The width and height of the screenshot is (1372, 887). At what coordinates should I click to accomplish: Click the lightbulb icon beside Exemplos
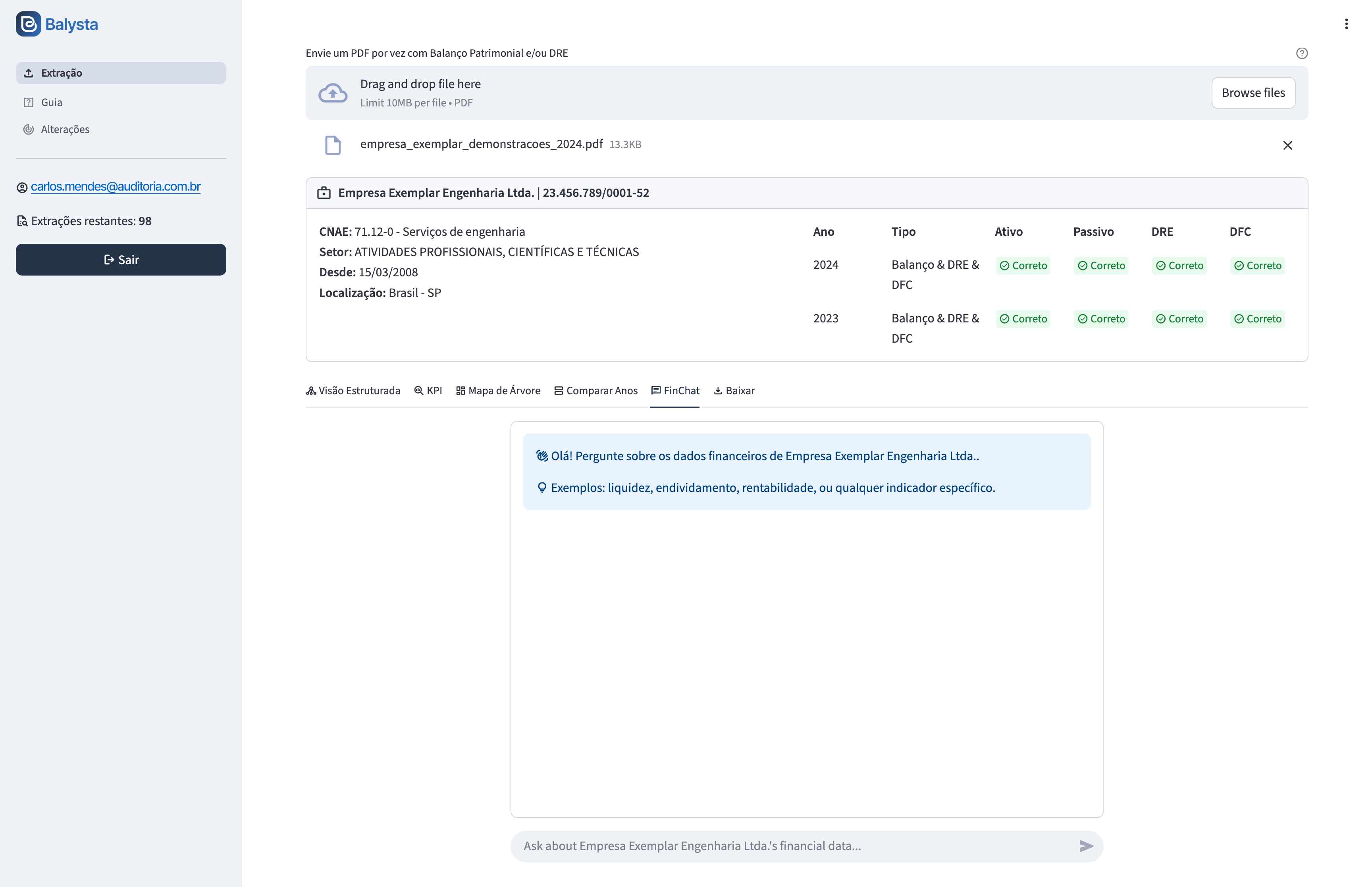[x=542, y=488]
